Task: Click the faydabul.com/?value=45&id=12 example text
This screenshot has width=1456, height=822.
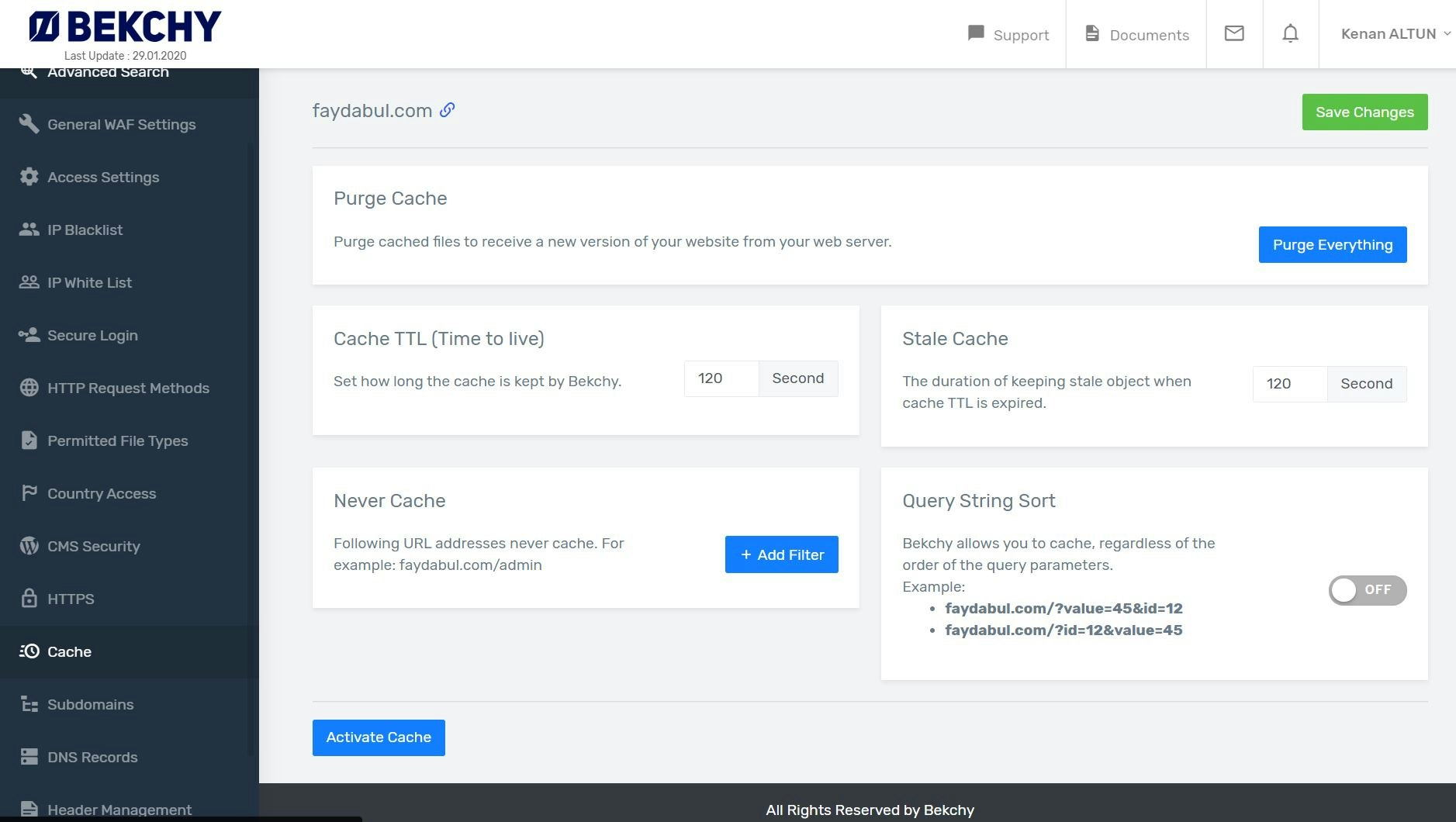Action: point(1063,609)
